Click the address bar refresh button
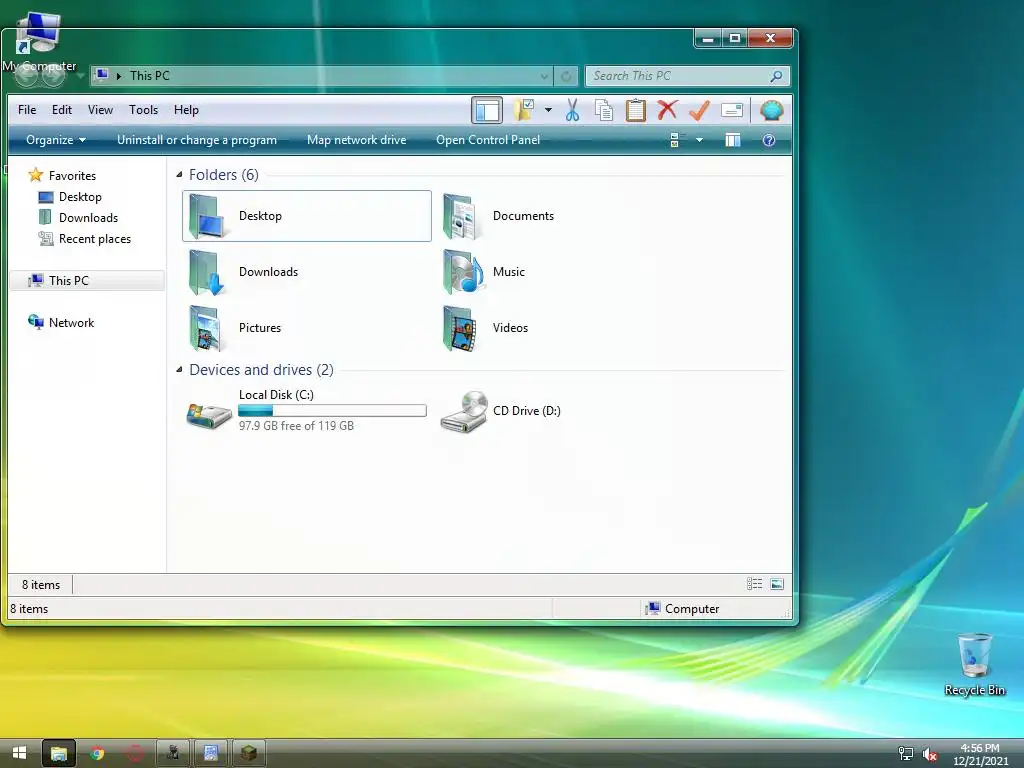 566,76
